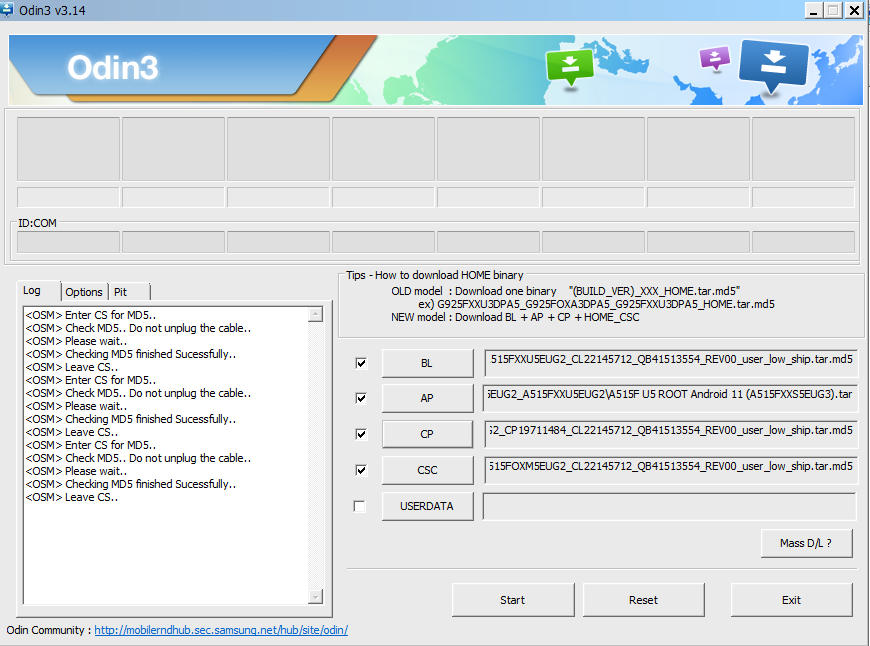Click the 'ex) G925FXXU3DPA5' example tip line
The width and height of the screenshot is (870, 646).
pyautogui.click(x=596, y=304)
